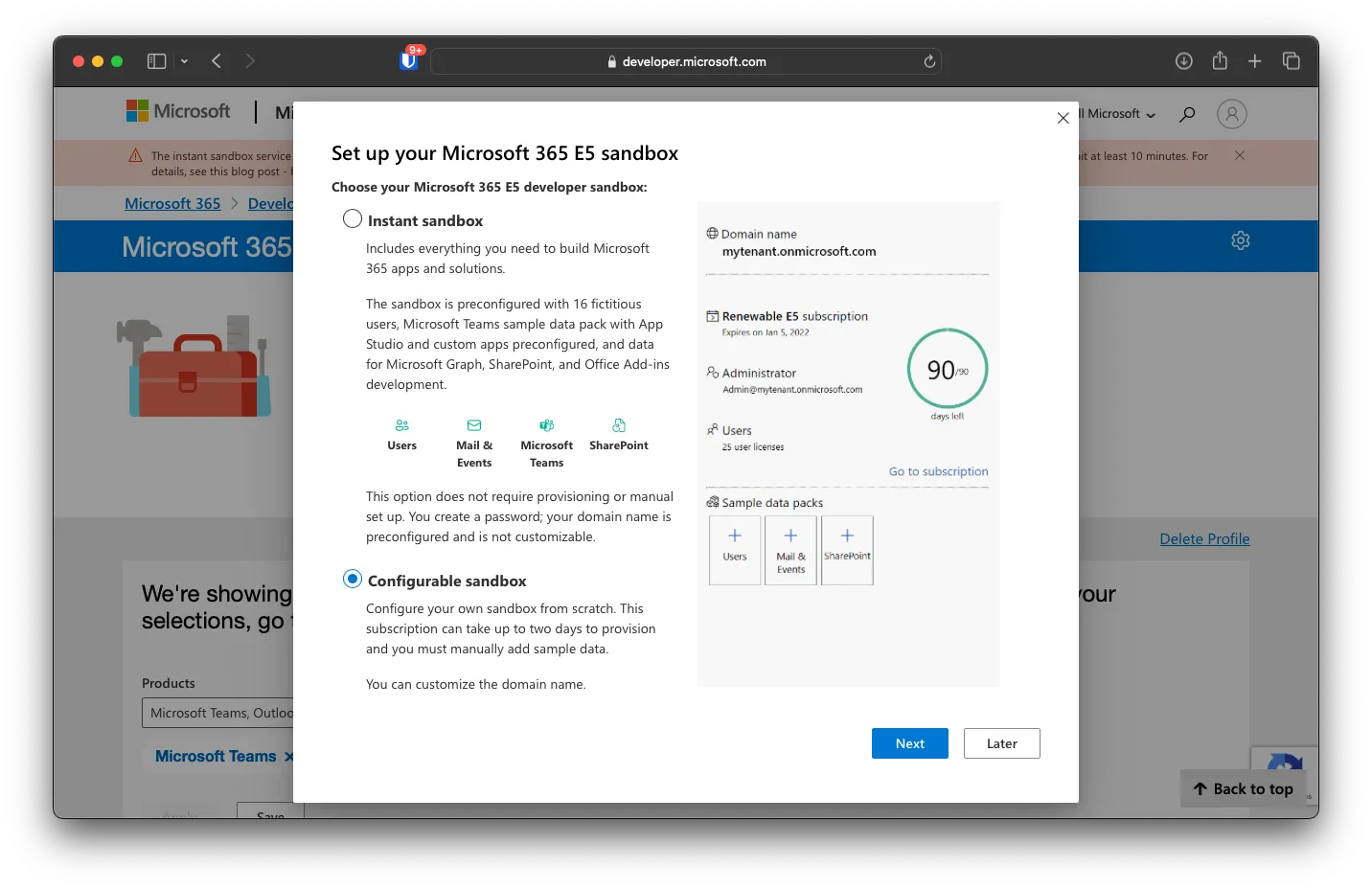Click the Next button
The height and width of the screenshot is (889, 1372).
tap(909, 743)
